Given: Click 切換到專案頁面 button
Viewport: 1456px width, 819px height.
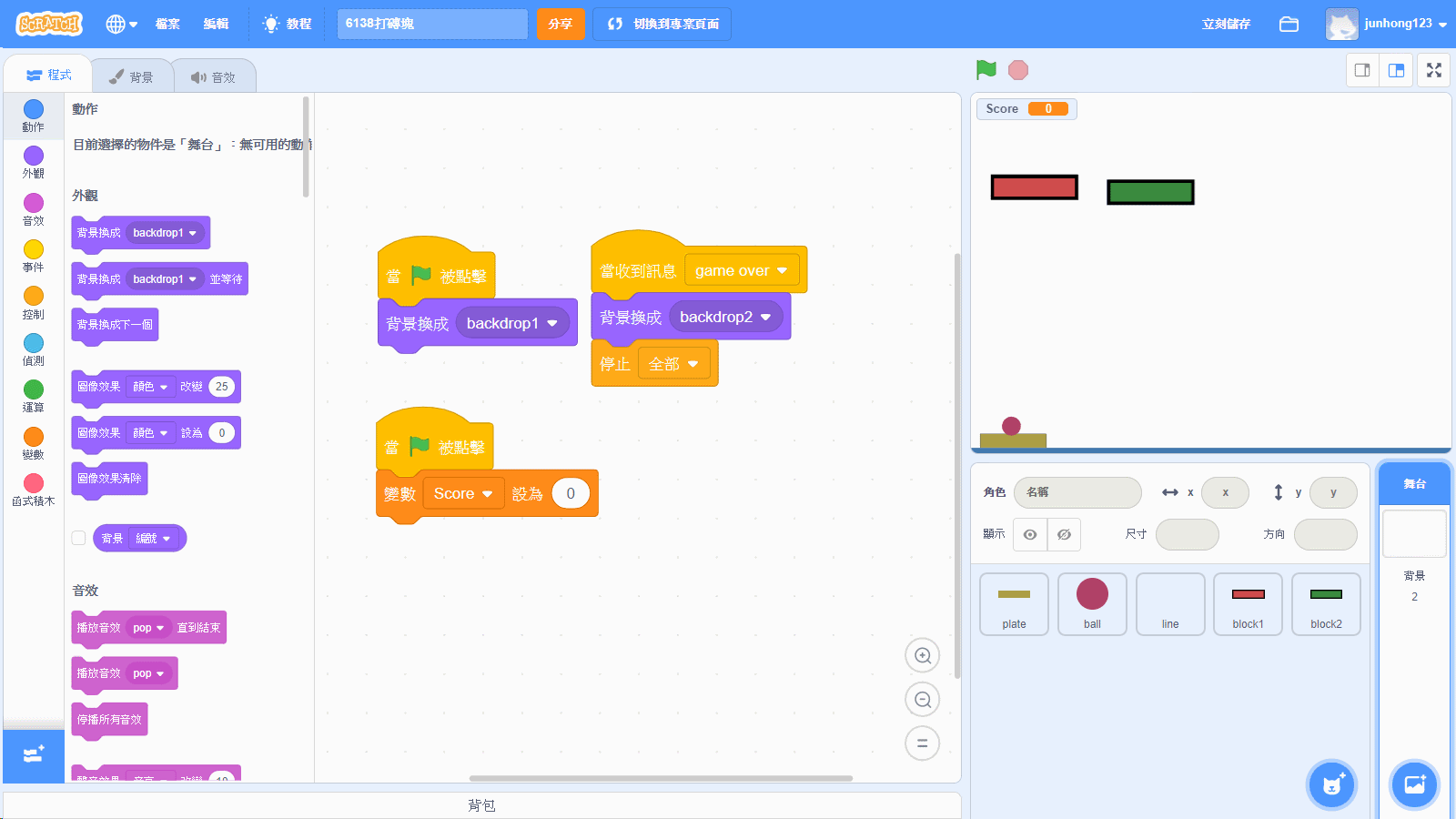Looking at the screenshot, I should (662, 24).
